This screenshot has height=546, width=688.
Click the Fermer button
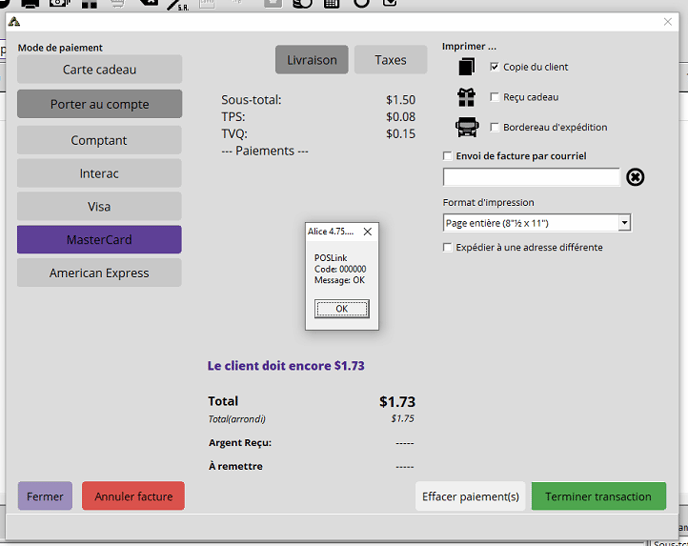[45, 496]
